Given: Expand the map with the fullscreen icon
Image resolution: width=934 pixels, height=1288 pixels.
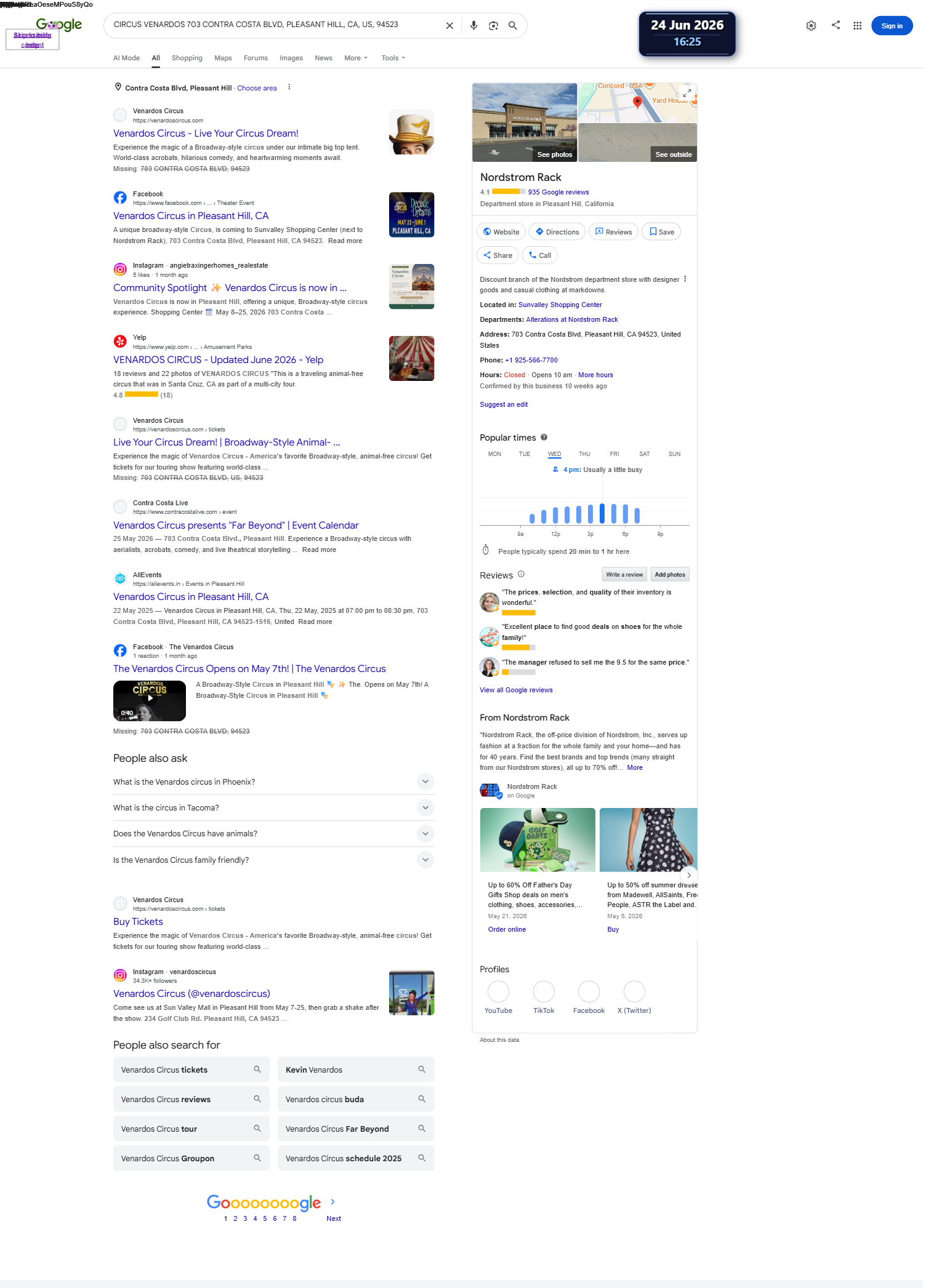Looking at the screenshot, I should 687,92.
